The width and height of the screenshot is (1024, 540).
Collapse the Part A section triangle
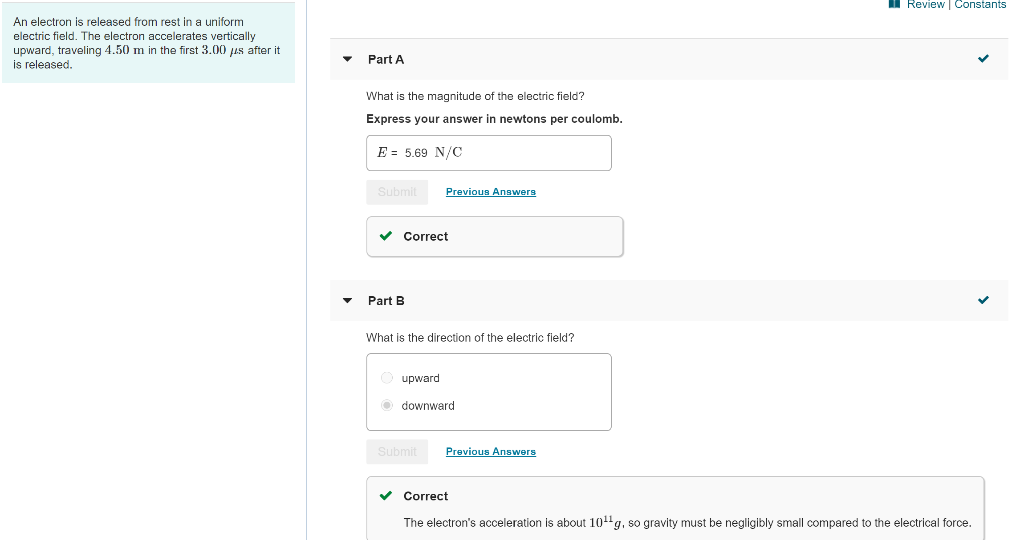tap(347, 60)
